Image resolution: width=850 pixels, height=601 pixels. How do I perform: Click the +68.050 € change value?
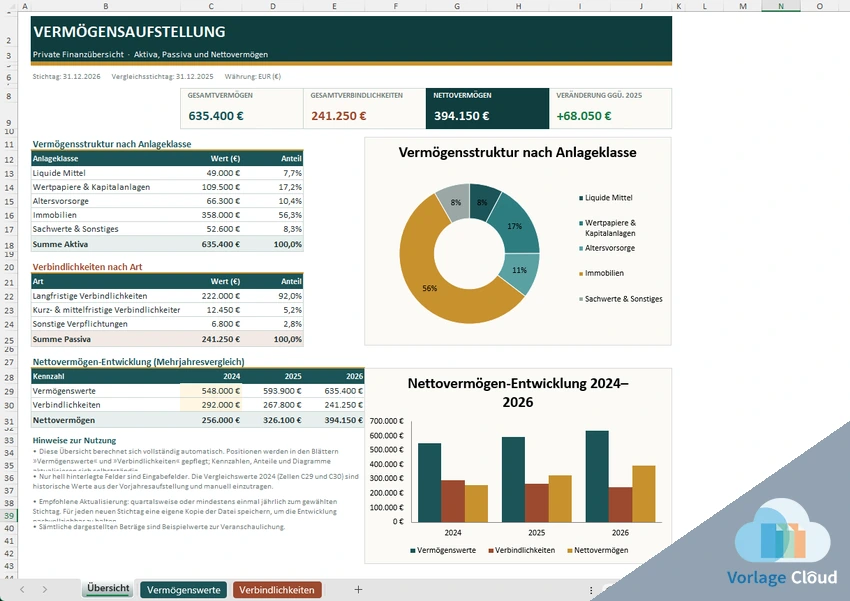(x=584, y=116)
